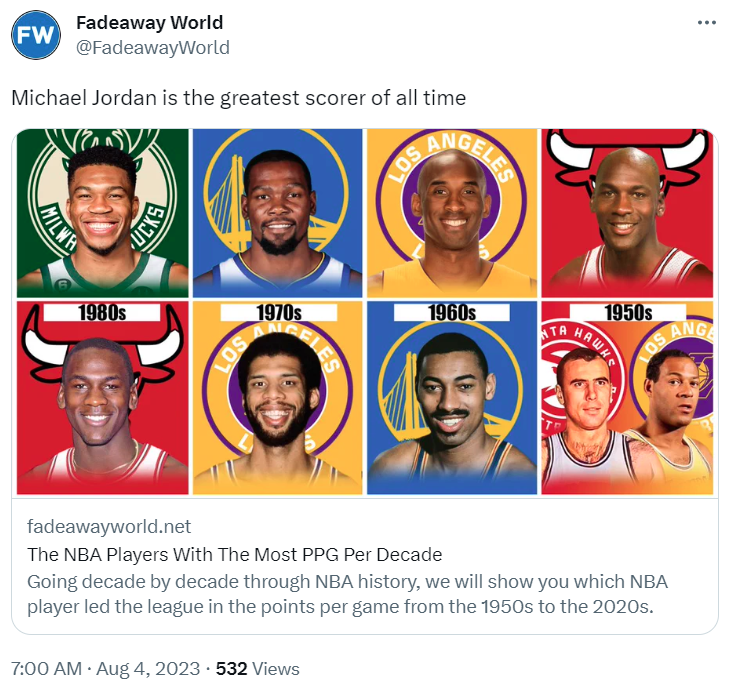Image resolution: width=733 pixels, height=689 pixels.
Task: Visit the fadeawayworld.net domain link
Action: click(x=109, y=526)
